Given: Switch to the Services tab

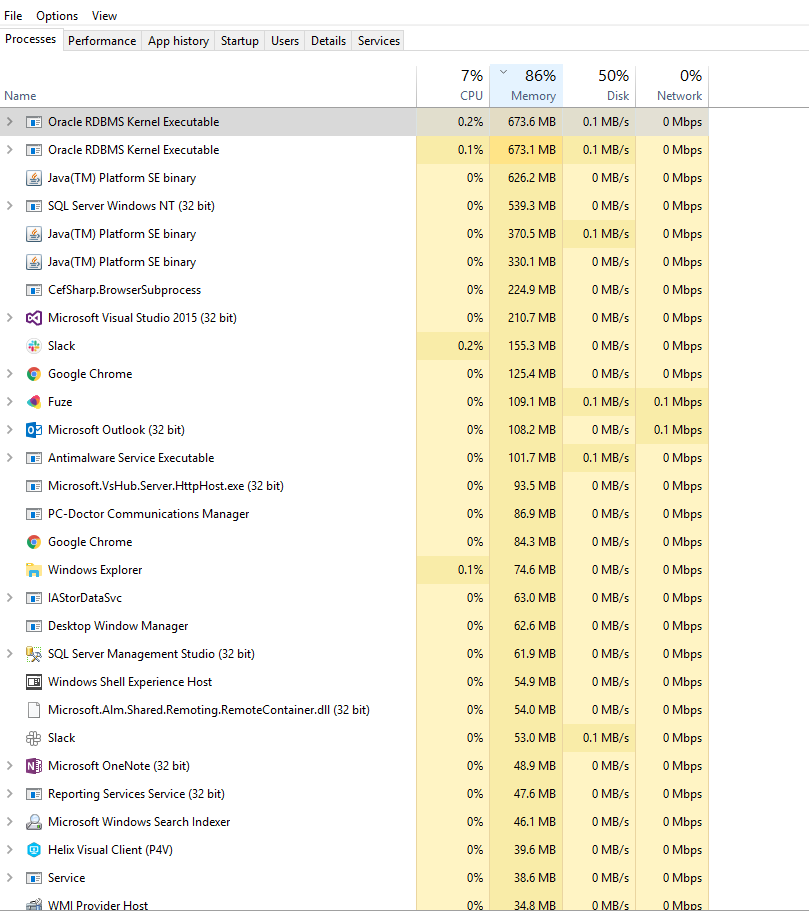Looking at the screenshot, I should click(379, 41).
